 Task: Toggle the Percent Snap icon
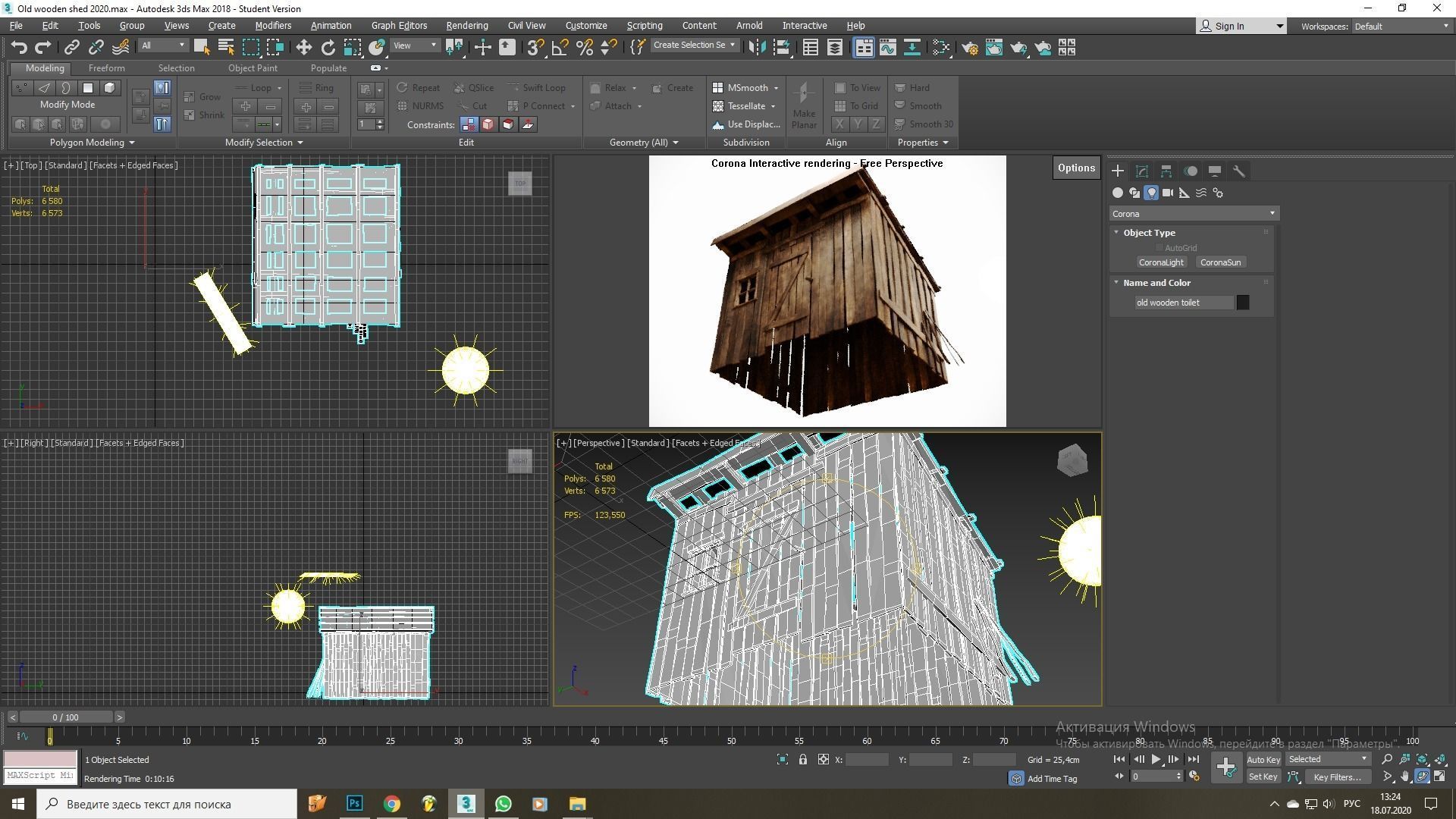coord(584,48)
